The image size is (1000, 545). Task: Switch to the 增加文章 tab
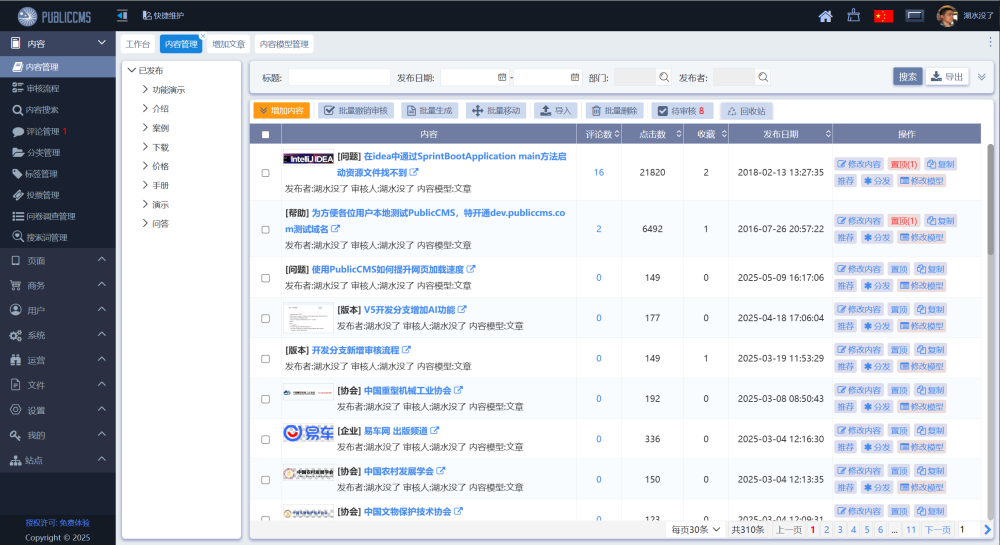coord(228,44)
